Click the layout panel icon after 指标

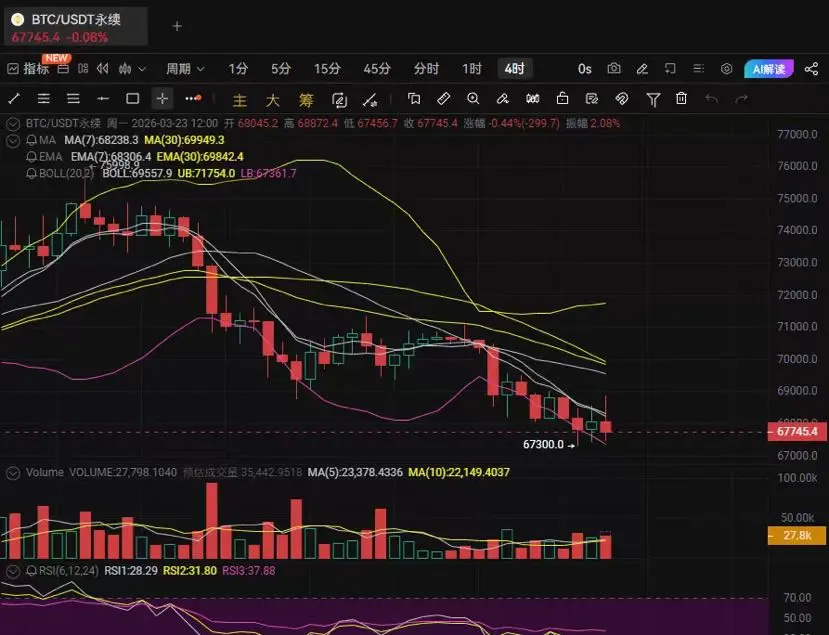[63, 69]
